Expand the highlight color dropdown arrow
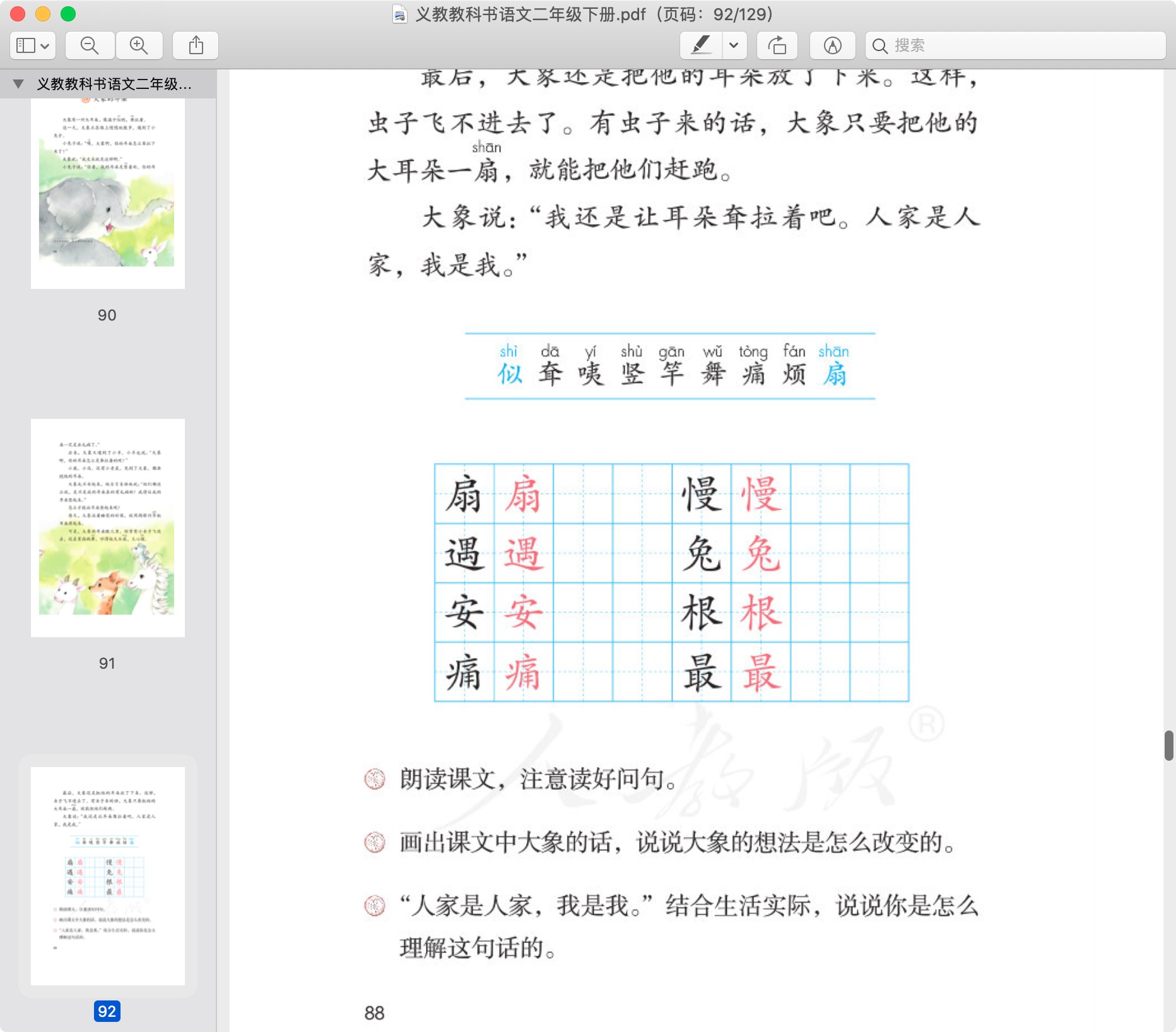Screen dimensions: 1176x1032 pyautogui.click(x=734, y=45)
